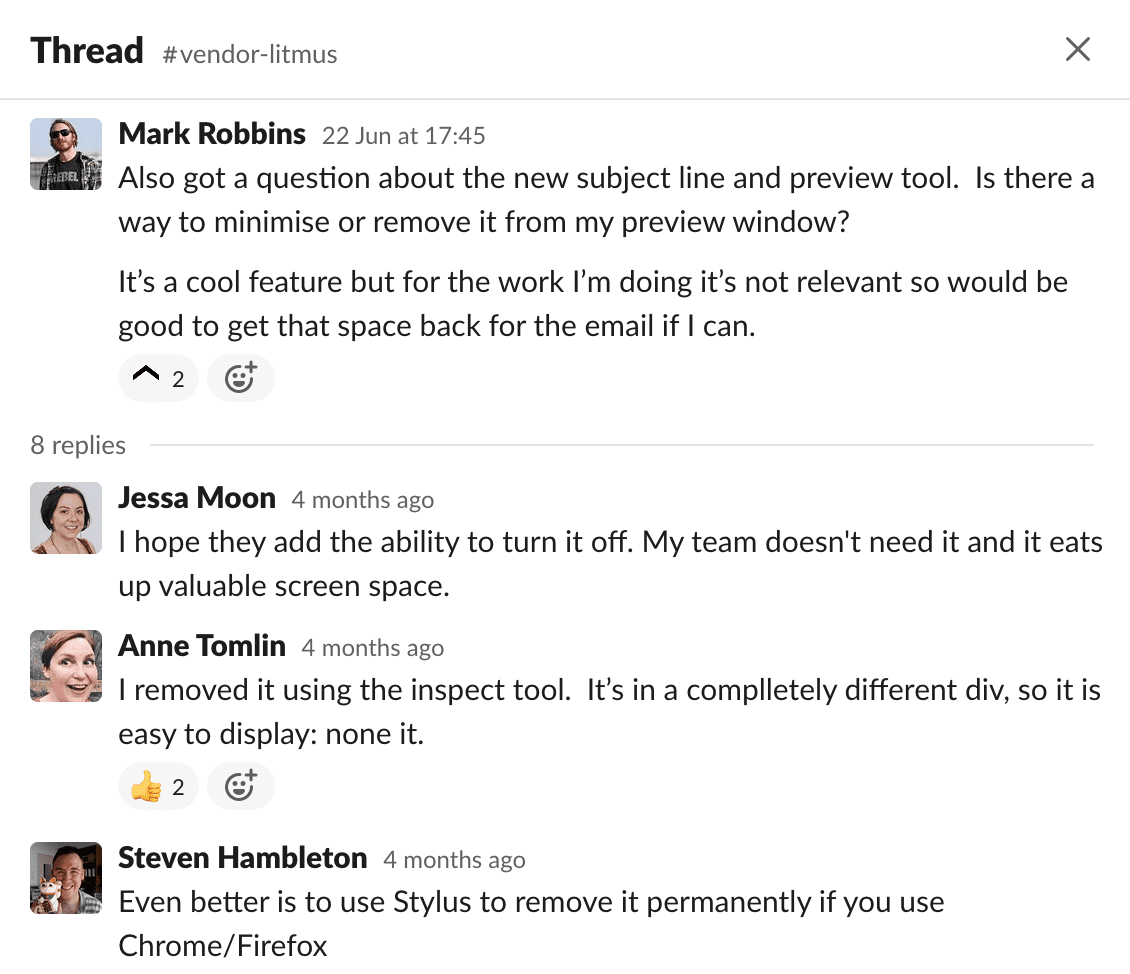The image size is (1130, 974).
Task: Click Jessa Moon's avatar
Action: 66,518
